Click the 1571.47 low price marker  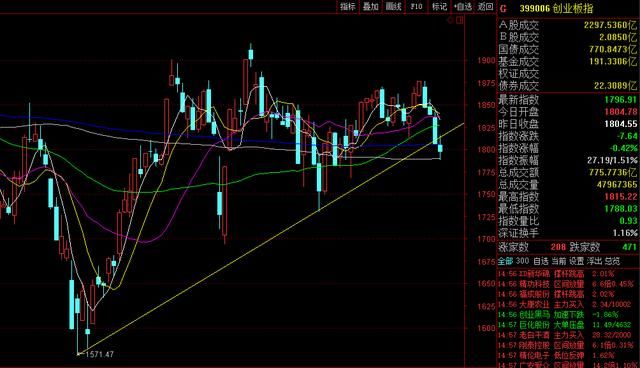click(99, 355)
